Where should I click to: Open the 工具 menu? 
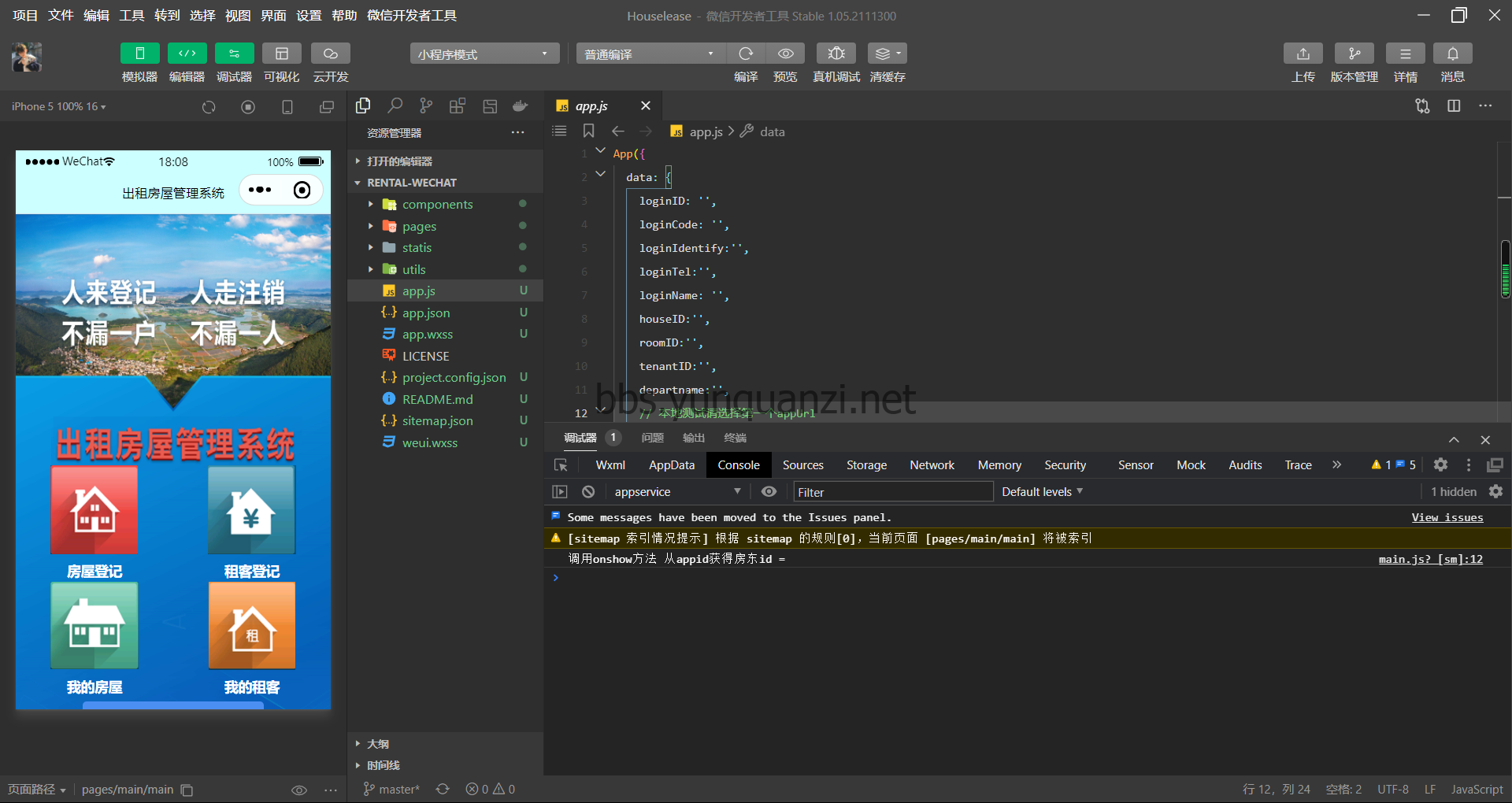click(x=132, y=16)
